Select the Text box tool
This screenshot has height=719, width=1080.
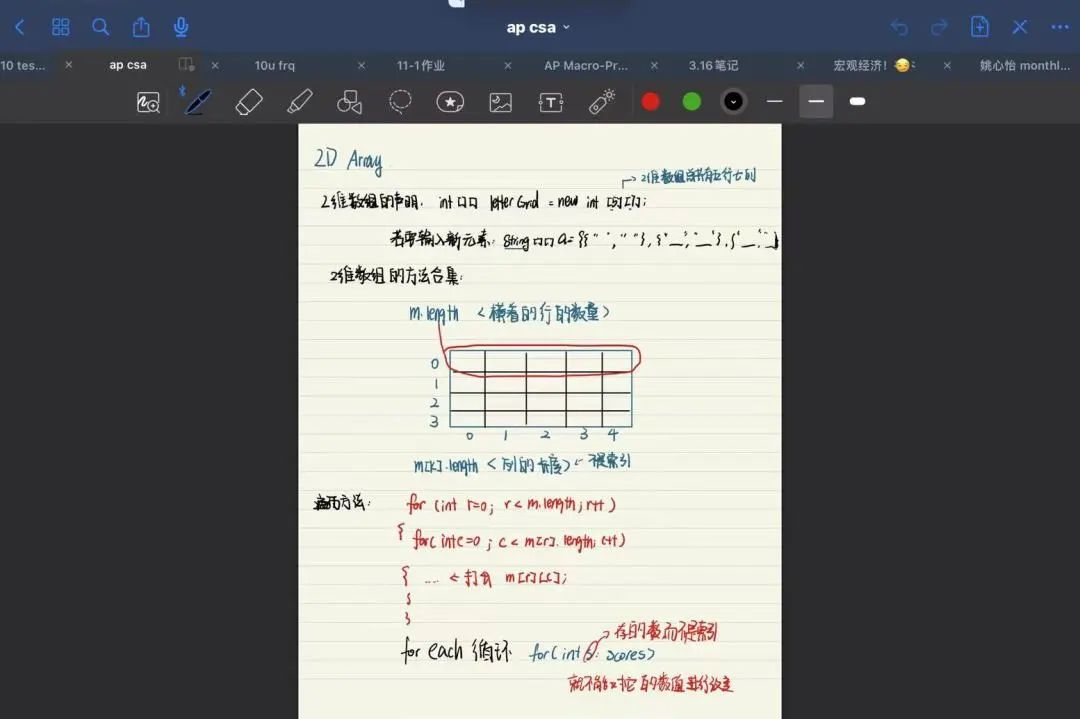[551, 102]
